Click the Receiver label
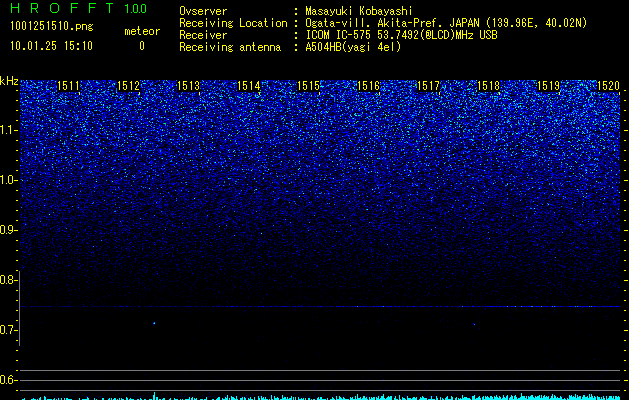Screen dimensions: 629x400 click(203, 35)
